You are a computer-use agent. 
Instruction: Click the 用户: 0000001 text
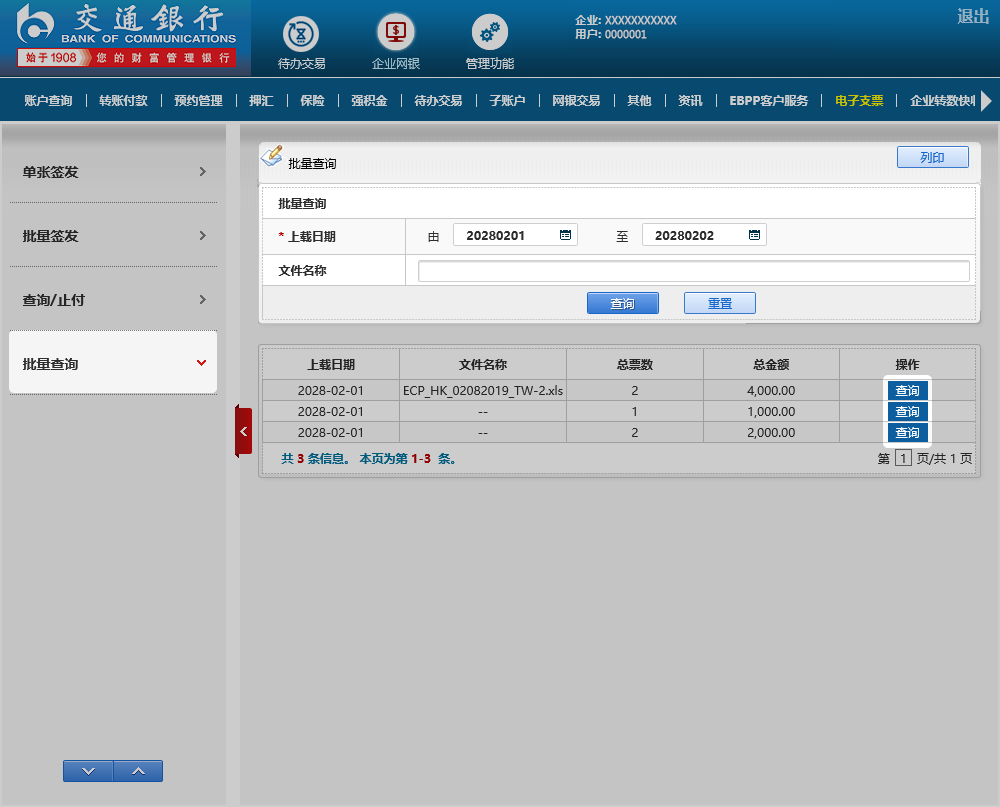611,34
